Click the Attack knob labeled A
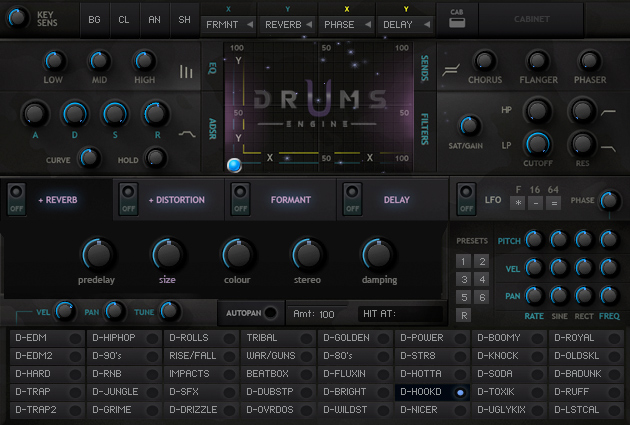This screenshot has width=630, height=425. tap(35, 114)
